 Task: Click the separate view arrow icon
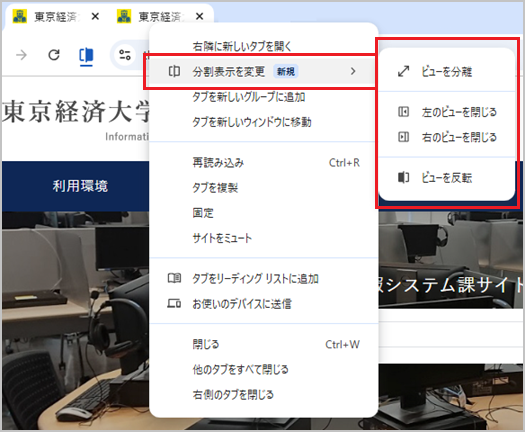403,71
